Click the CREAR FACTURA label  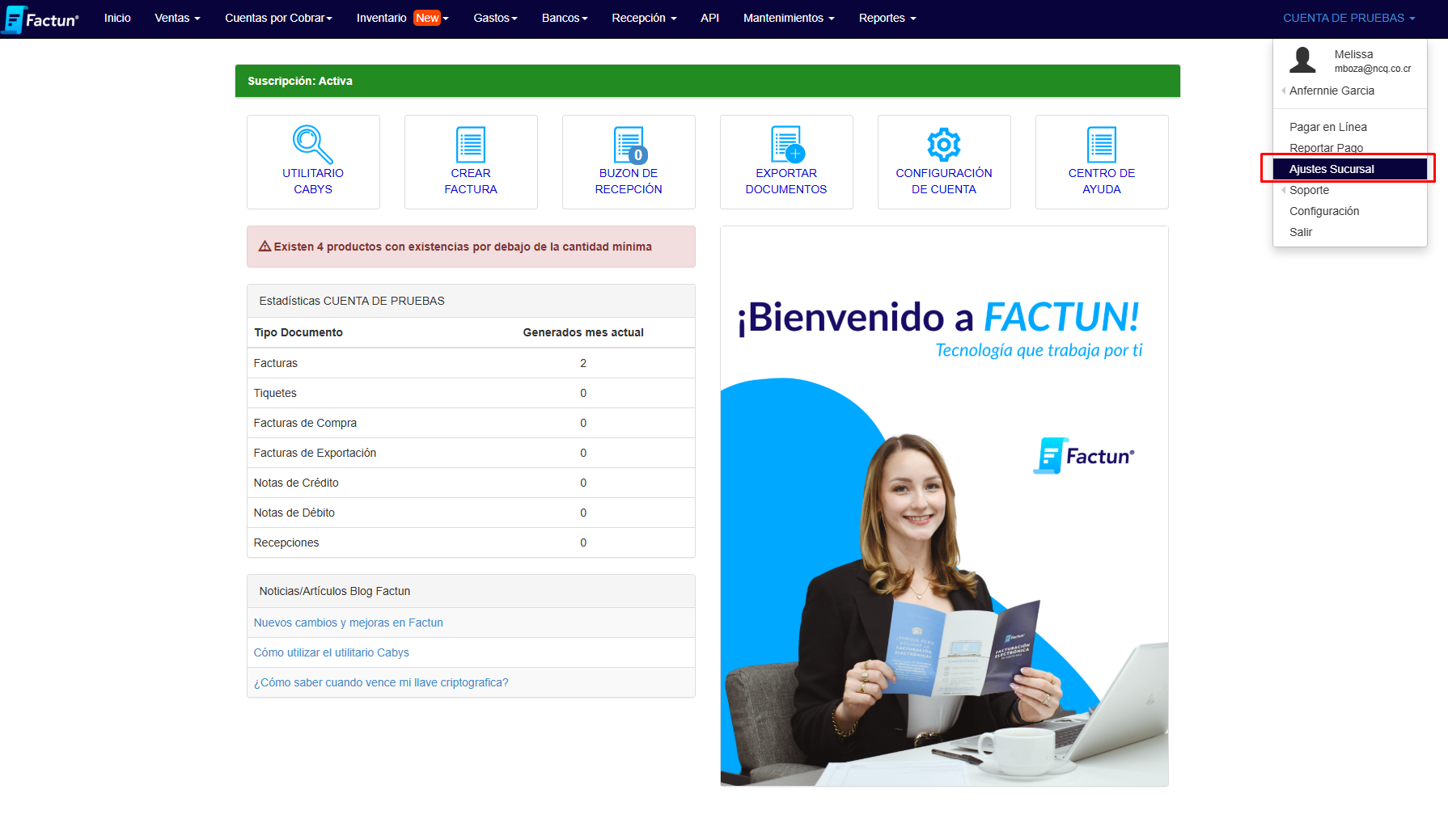coord(471,181)
